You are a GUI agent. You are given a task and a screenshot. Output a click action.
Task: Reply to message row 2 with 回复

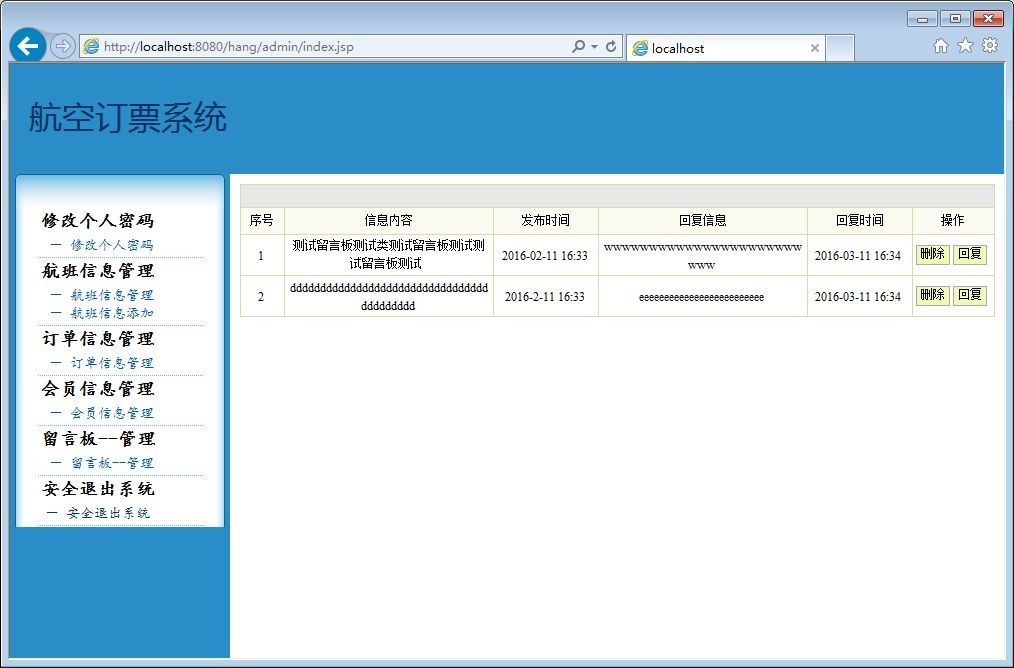969,295
